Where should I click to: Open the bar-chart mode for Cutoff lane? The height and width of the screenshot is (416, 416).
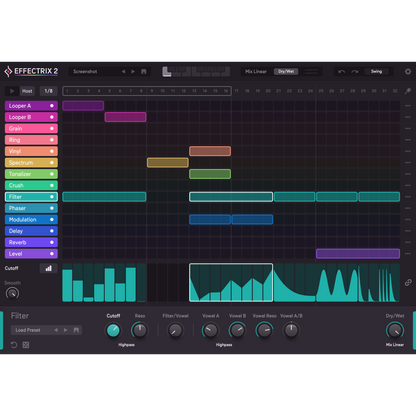tap(49, 268)
